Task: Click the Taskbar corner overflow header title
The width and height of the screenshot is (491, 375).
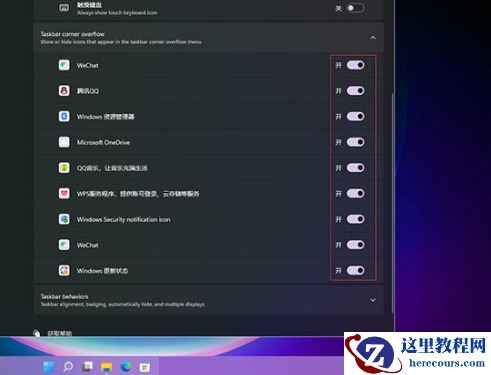Action: (x=72, y=34)
